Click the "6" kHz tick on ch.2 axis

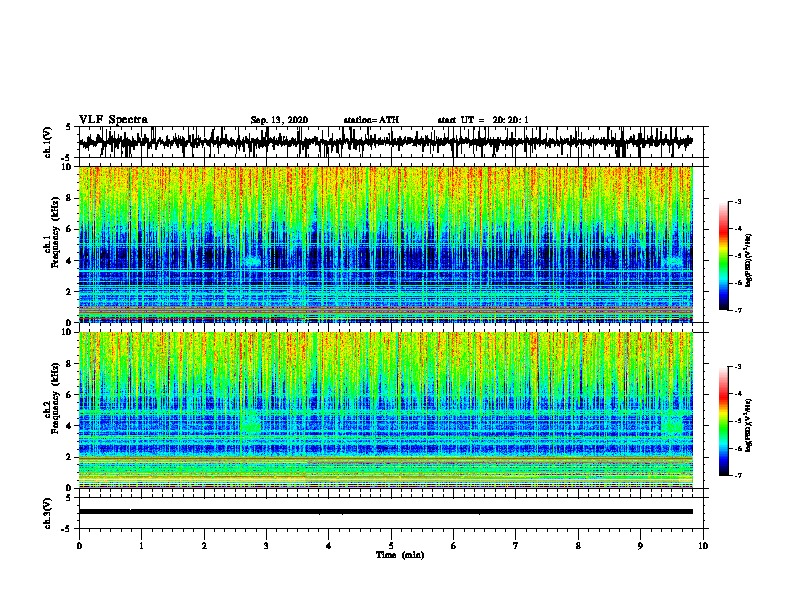click(70, 395)
